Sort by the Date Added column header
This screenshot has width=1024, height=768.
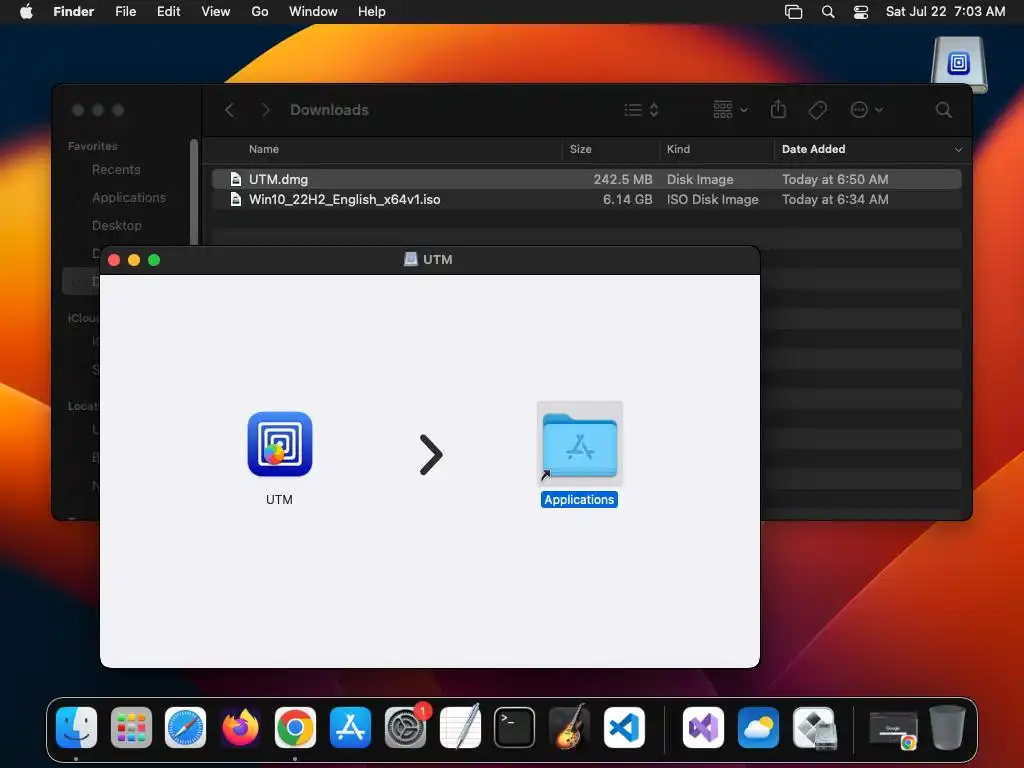[813, 149]
